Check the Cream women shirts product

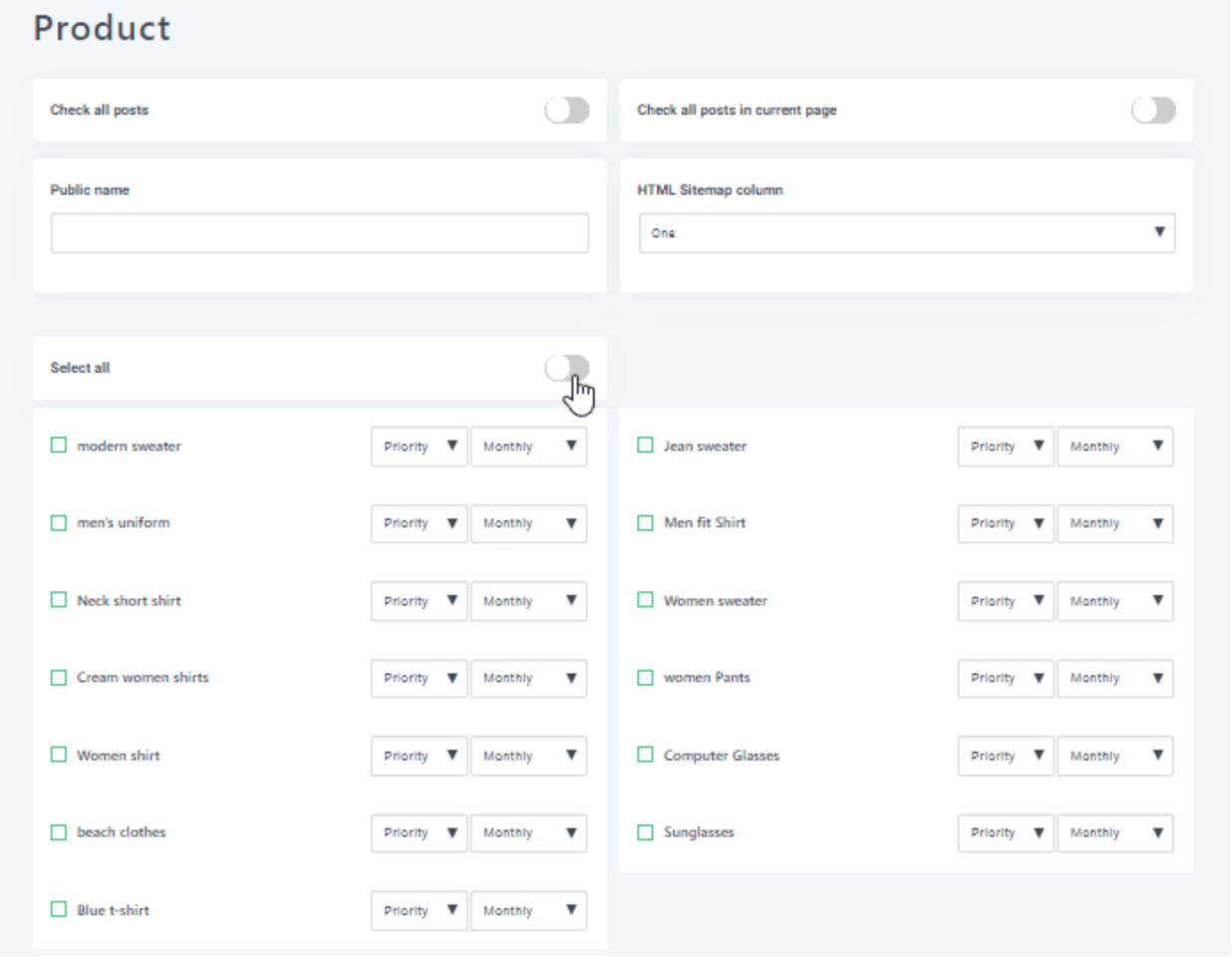(59, 677)
